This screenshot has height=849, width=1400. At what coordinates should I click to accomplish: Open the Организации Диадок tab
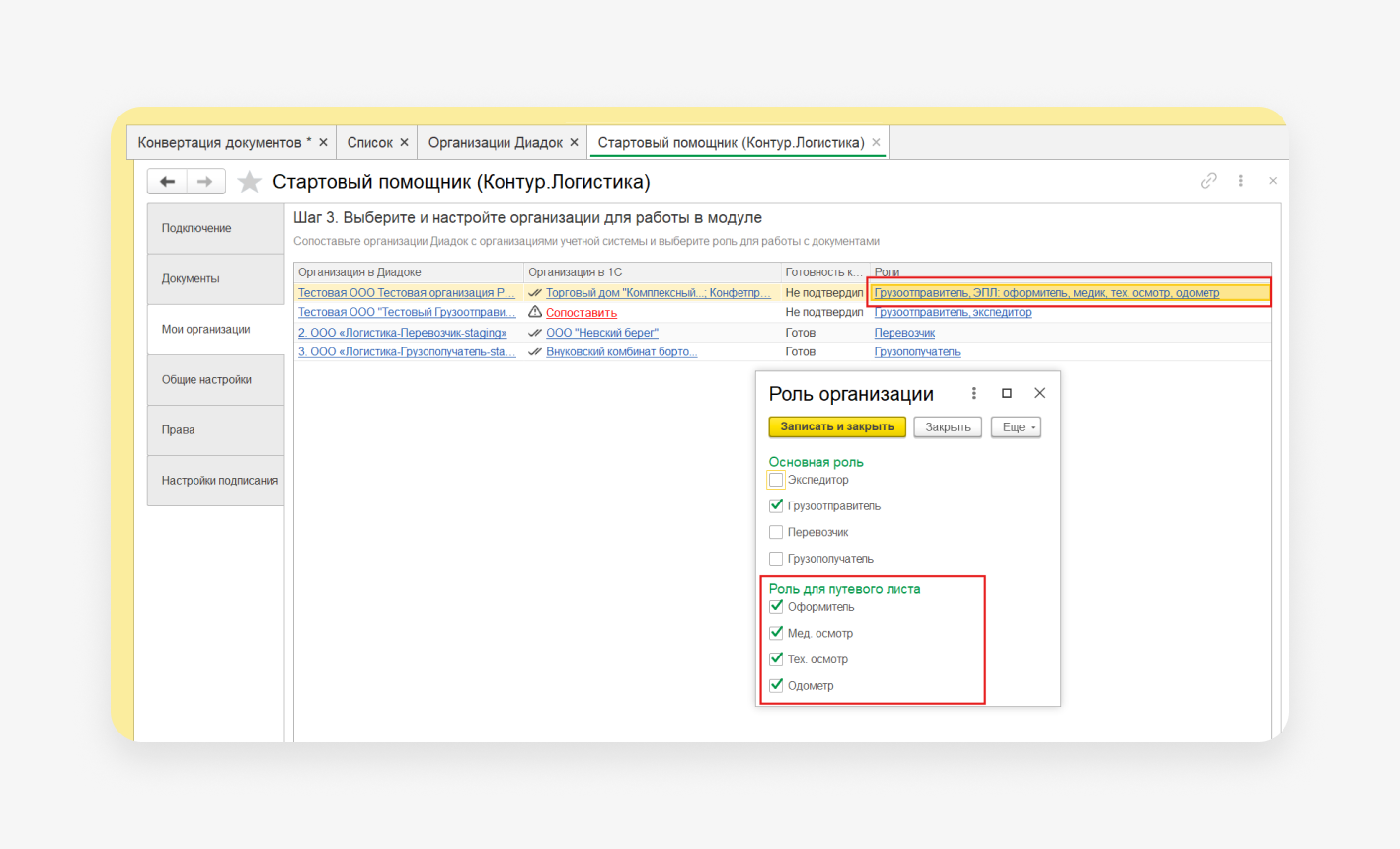(x=496, y=143)
